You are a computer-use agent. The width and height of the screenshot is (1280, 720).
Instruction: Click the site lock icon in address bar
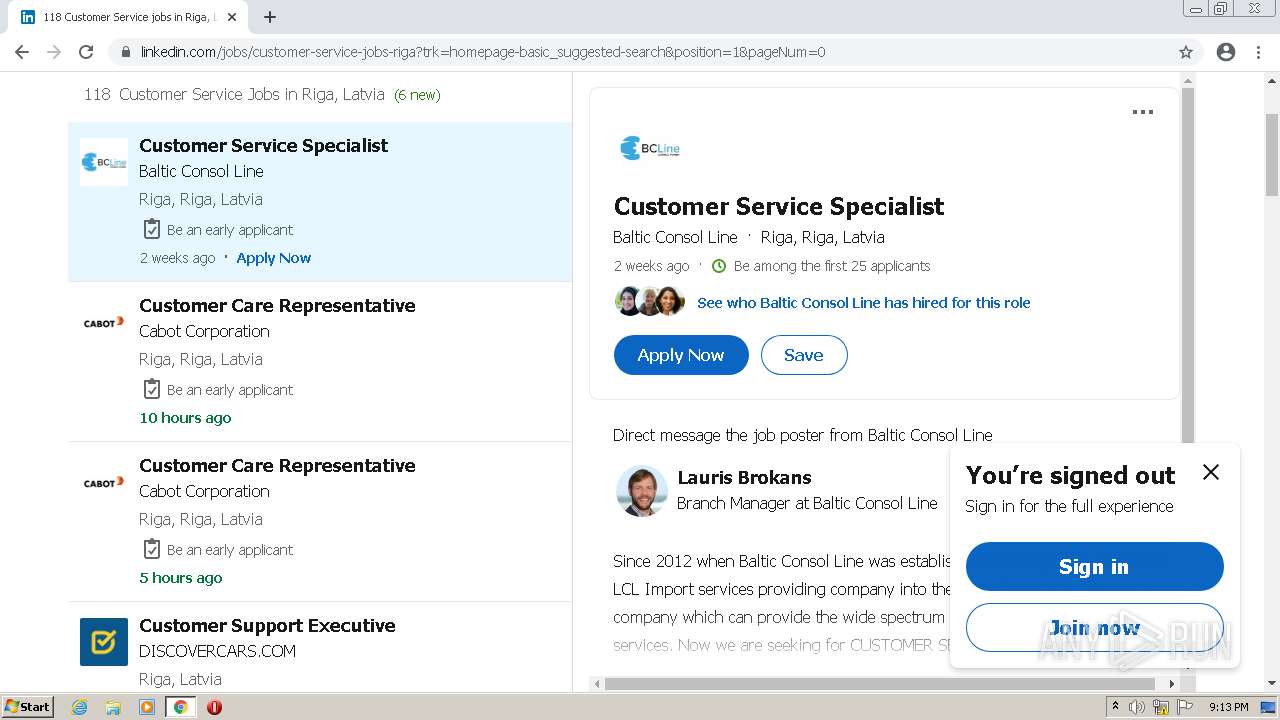point(125,52)
